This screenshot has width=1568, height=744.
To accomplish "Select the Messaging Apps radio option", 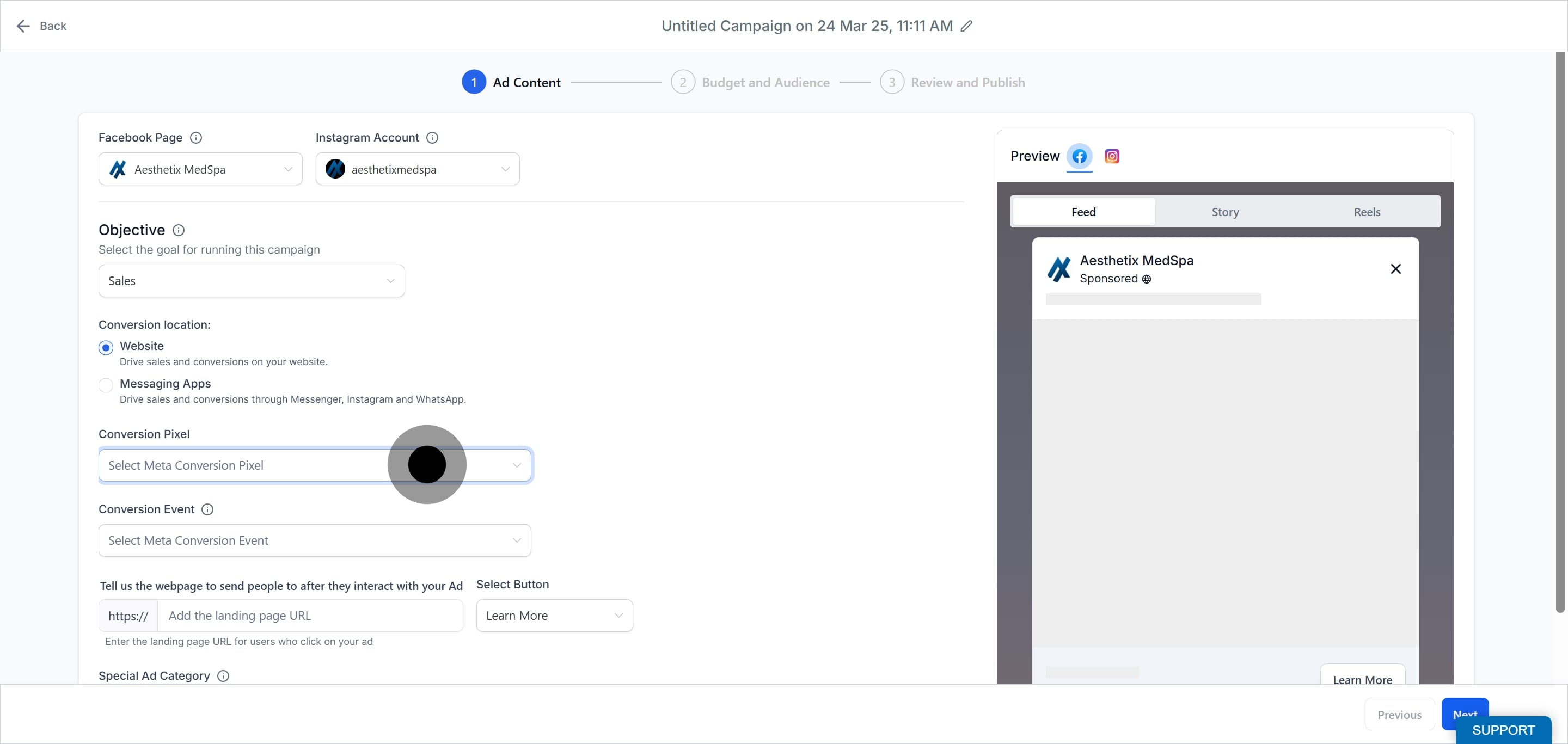I will tap(106, 385).
